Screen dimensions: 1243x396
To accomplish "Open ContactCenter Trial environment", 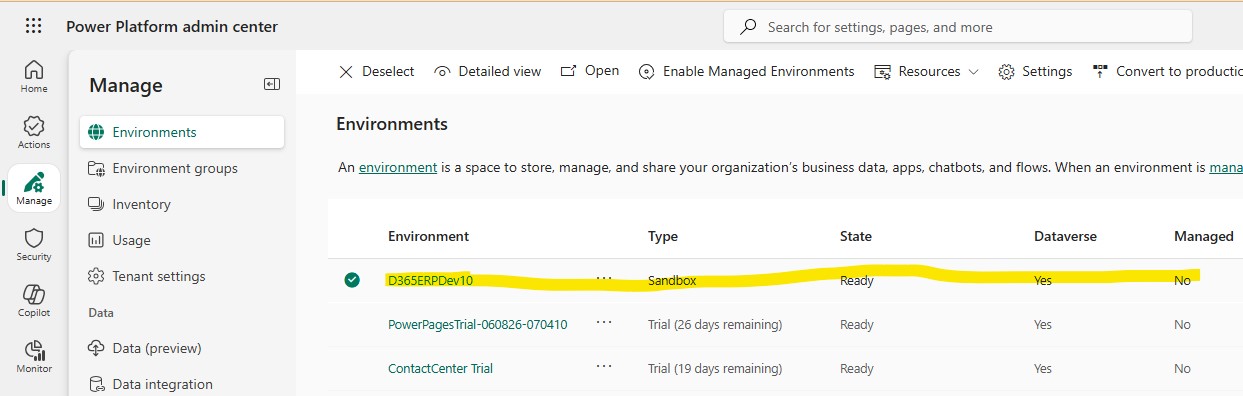I will [440, 368].
